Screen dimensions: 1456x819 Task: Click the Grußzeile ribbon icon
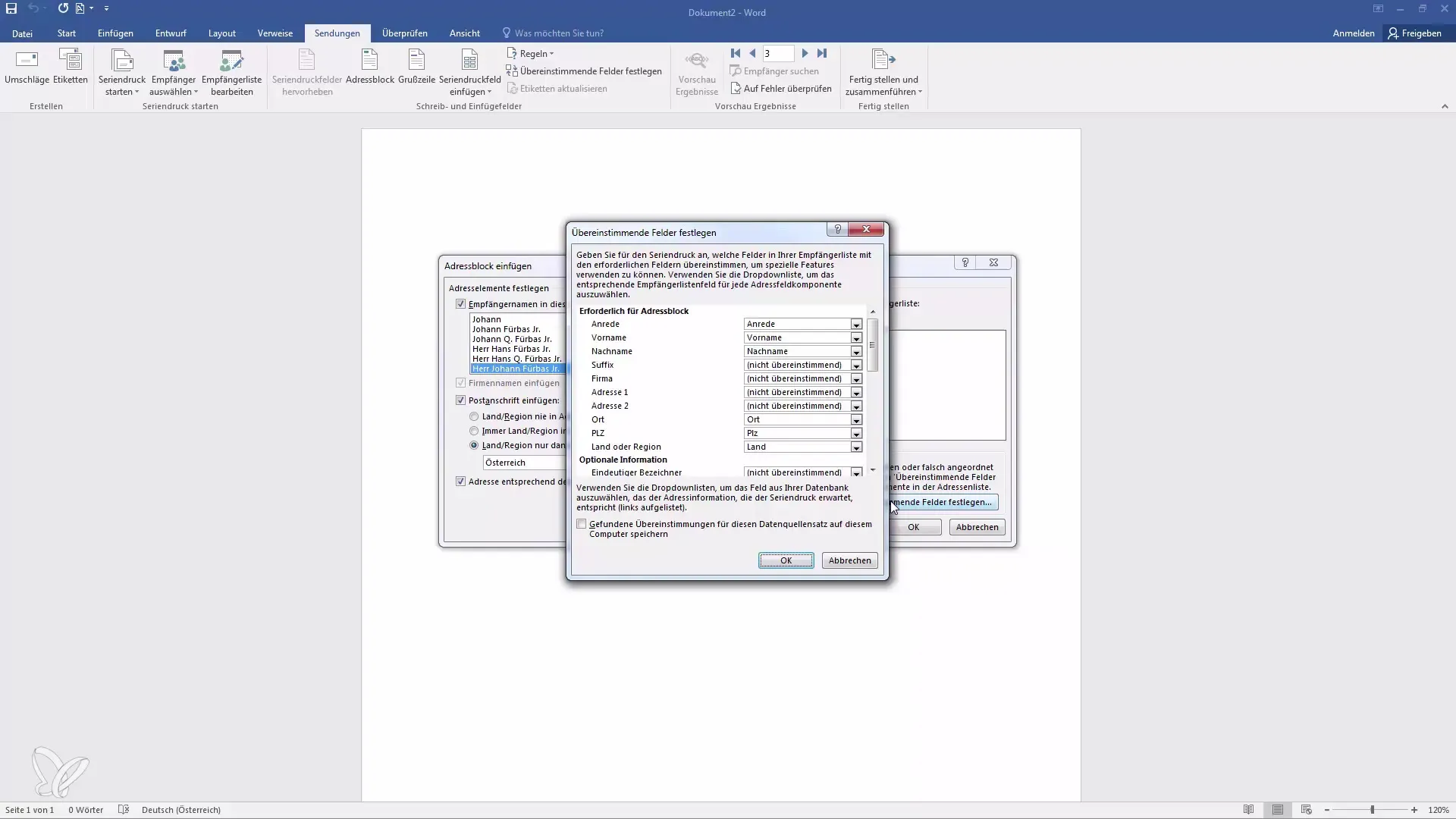point(416,67)
